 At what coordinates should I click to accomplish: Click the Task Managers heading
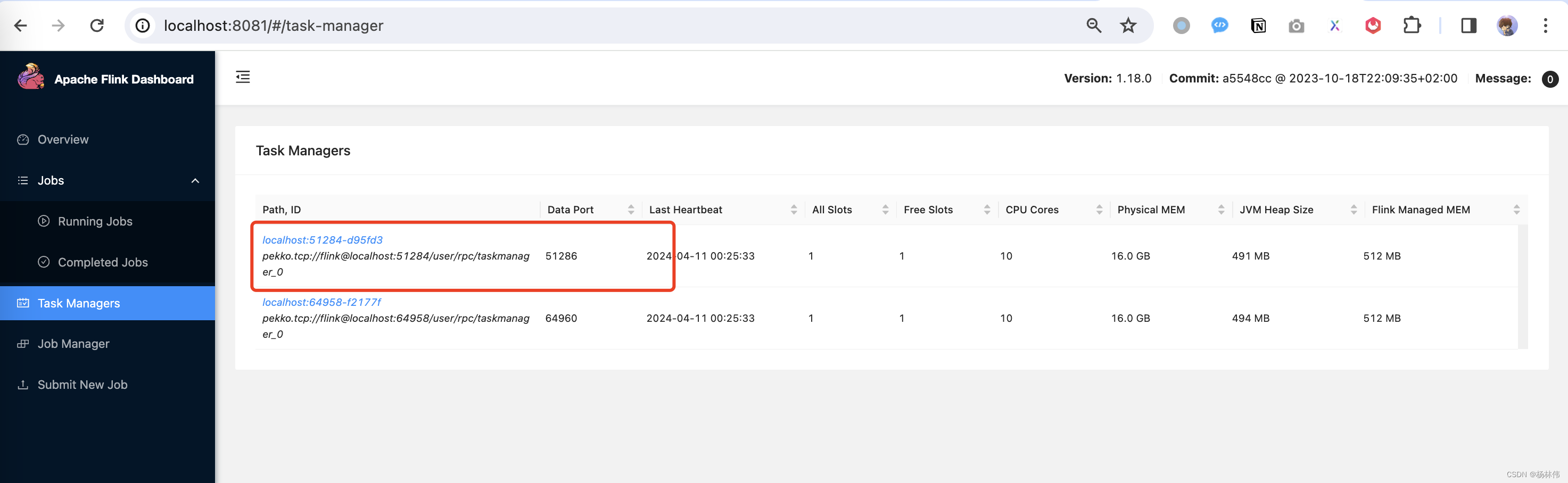coord(303,151)
